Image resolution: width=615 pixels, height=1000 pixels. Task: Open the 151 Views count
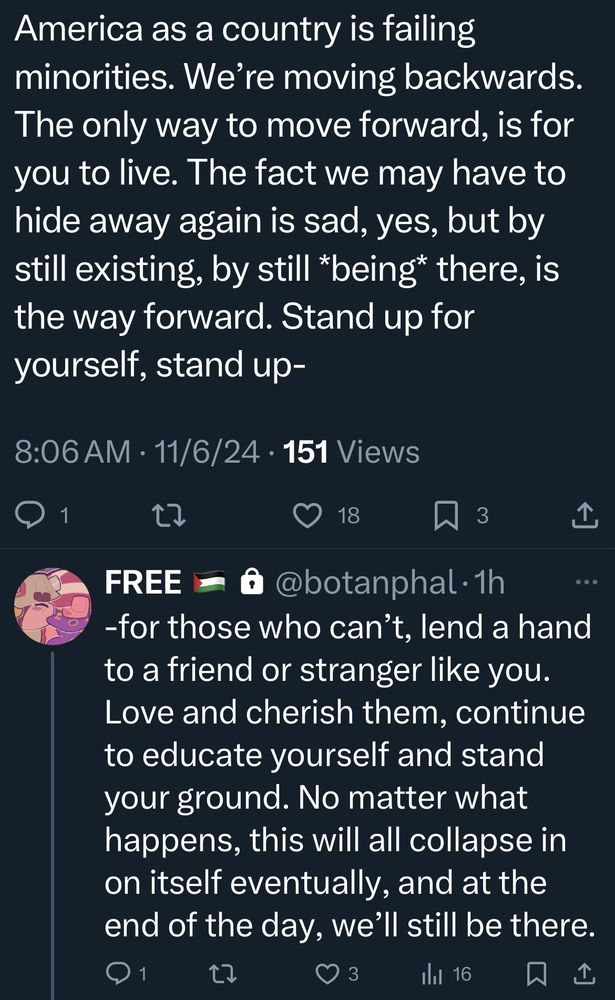click(352, 452)
